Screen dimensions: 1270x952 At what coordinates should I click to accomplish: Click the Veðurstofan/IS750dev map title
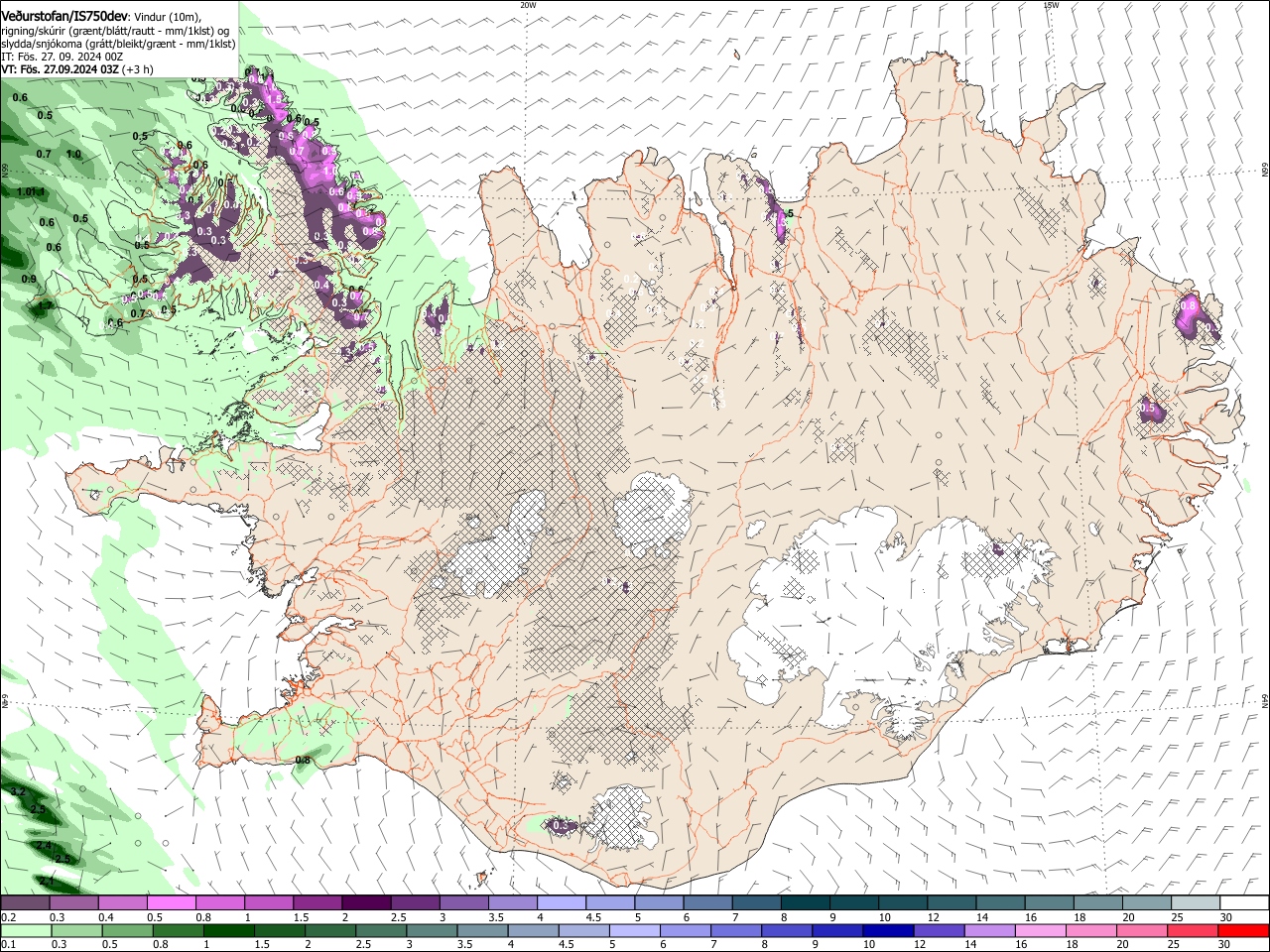(x=64, y=17)
